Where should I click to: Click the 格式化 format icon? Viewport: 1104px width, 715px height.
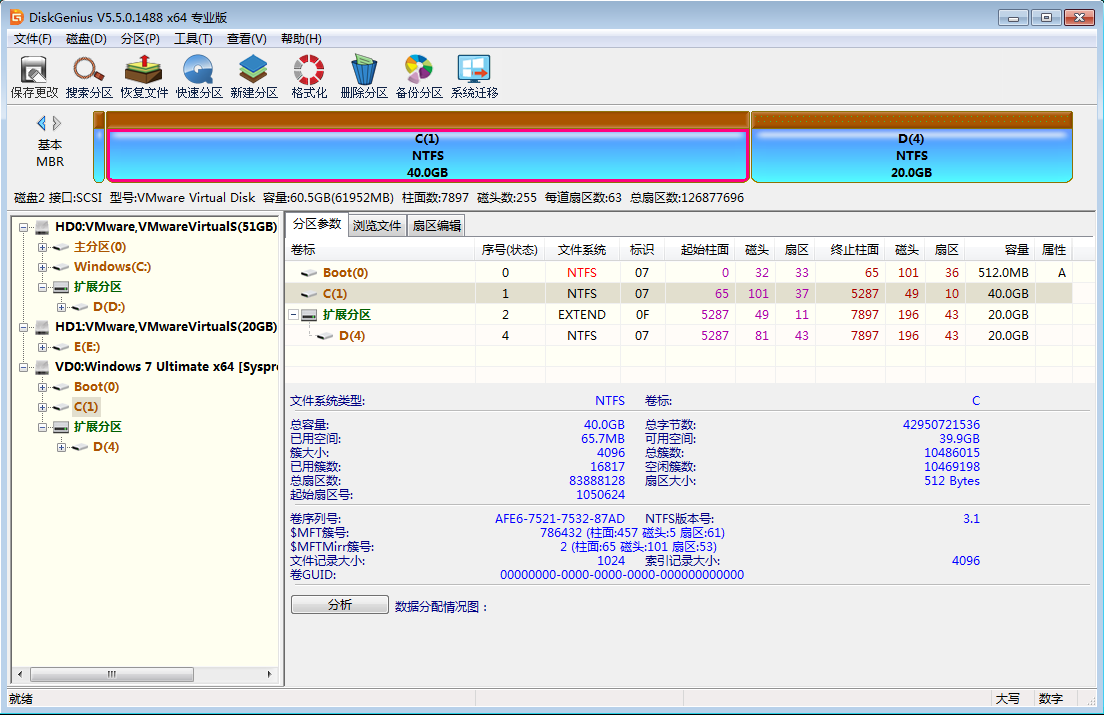point(309,76)
